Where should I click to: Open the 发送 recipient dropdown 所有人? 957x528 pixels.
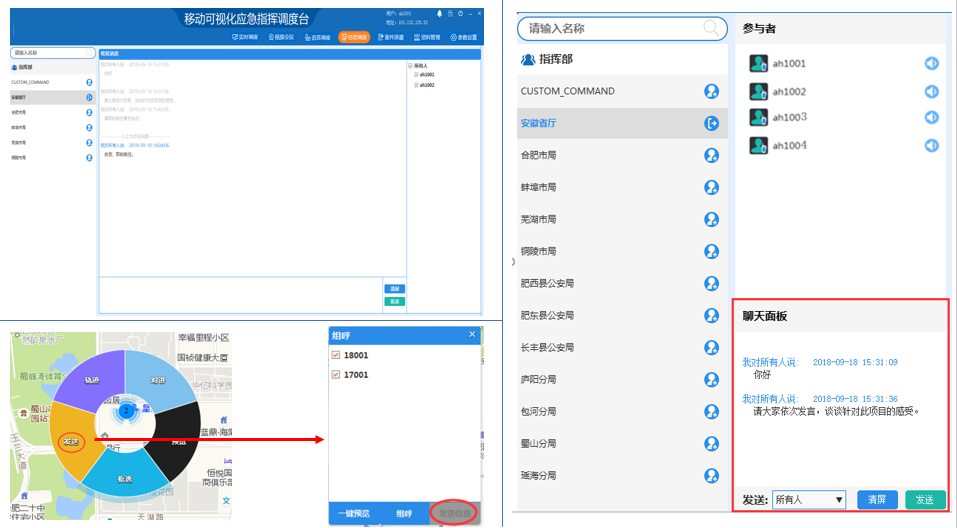tap(808, 499)
